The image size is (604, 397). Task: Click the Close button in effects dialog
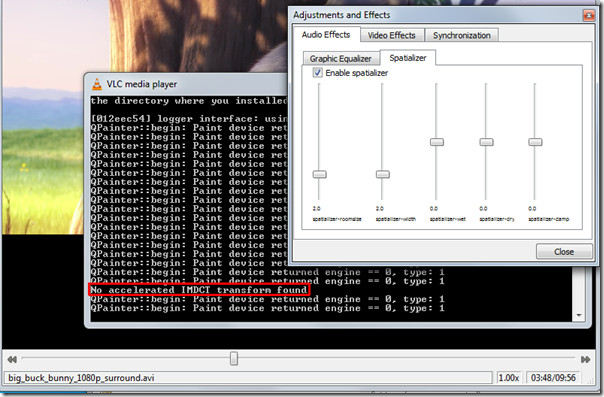click(564, 251)
